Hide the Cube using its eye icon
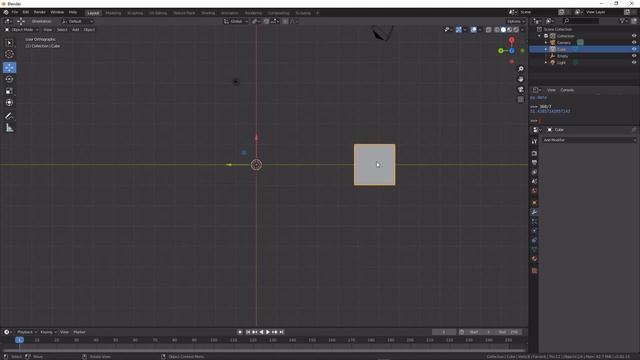The height and width of the screenshot is (360, 640). click(634, 49)
